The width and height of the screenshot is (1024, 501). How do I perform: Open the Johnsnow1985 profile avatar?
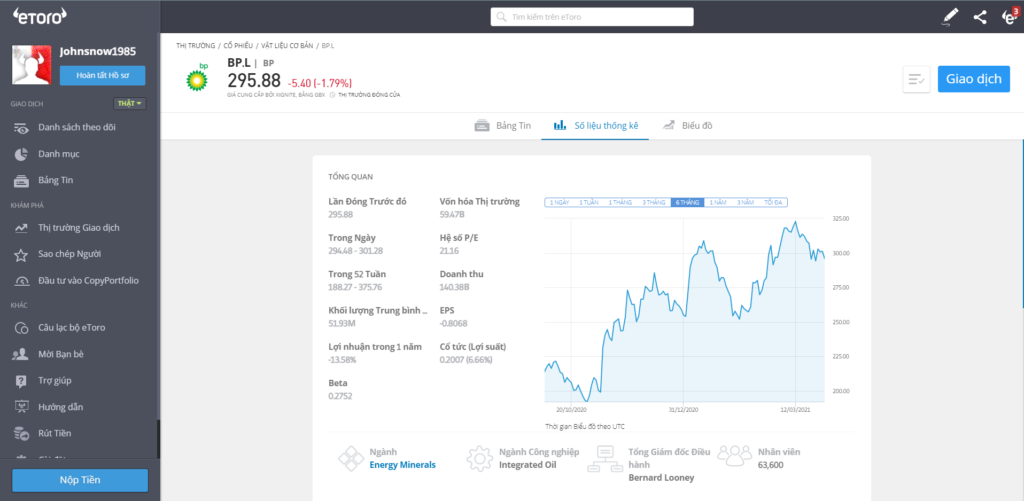32,65
